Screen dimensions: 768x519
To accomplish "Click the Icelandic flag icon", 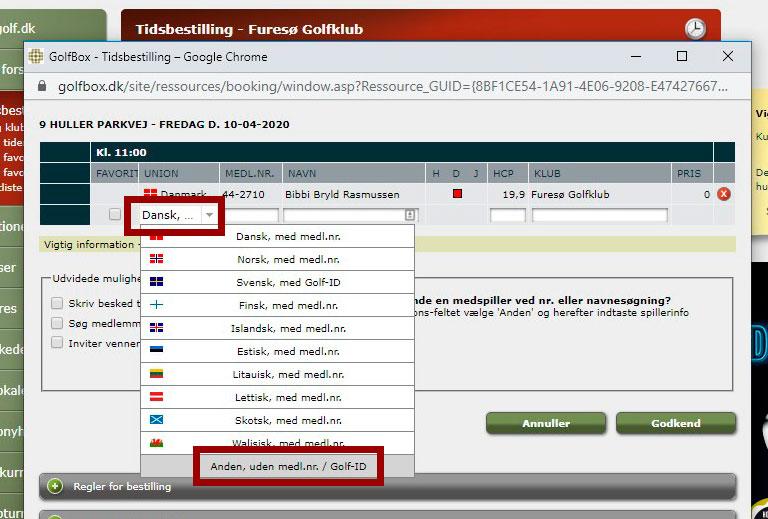I will point(156,328).
